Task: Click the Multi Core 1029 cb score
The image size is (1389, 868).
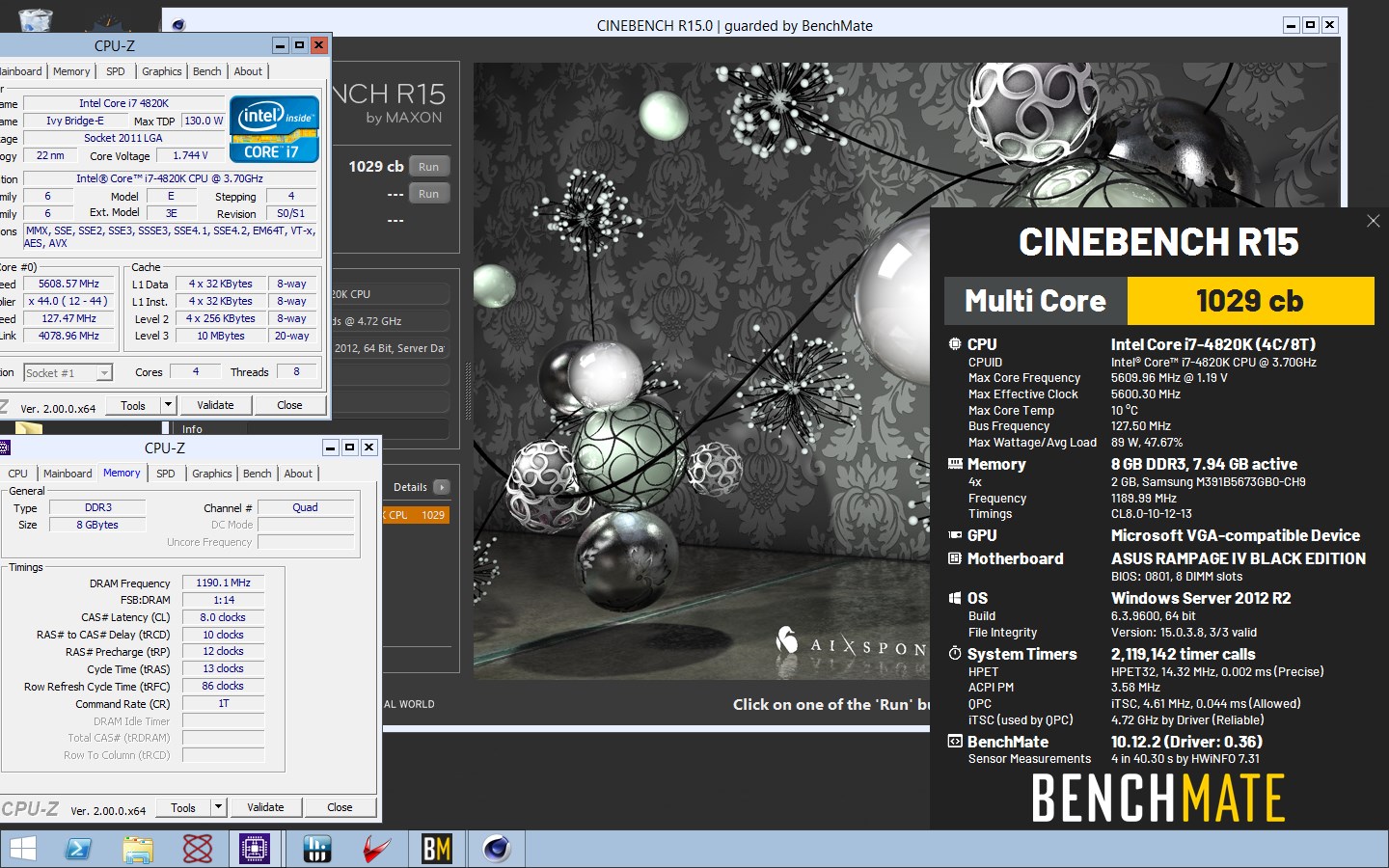Action: (x=1250, y=301)
